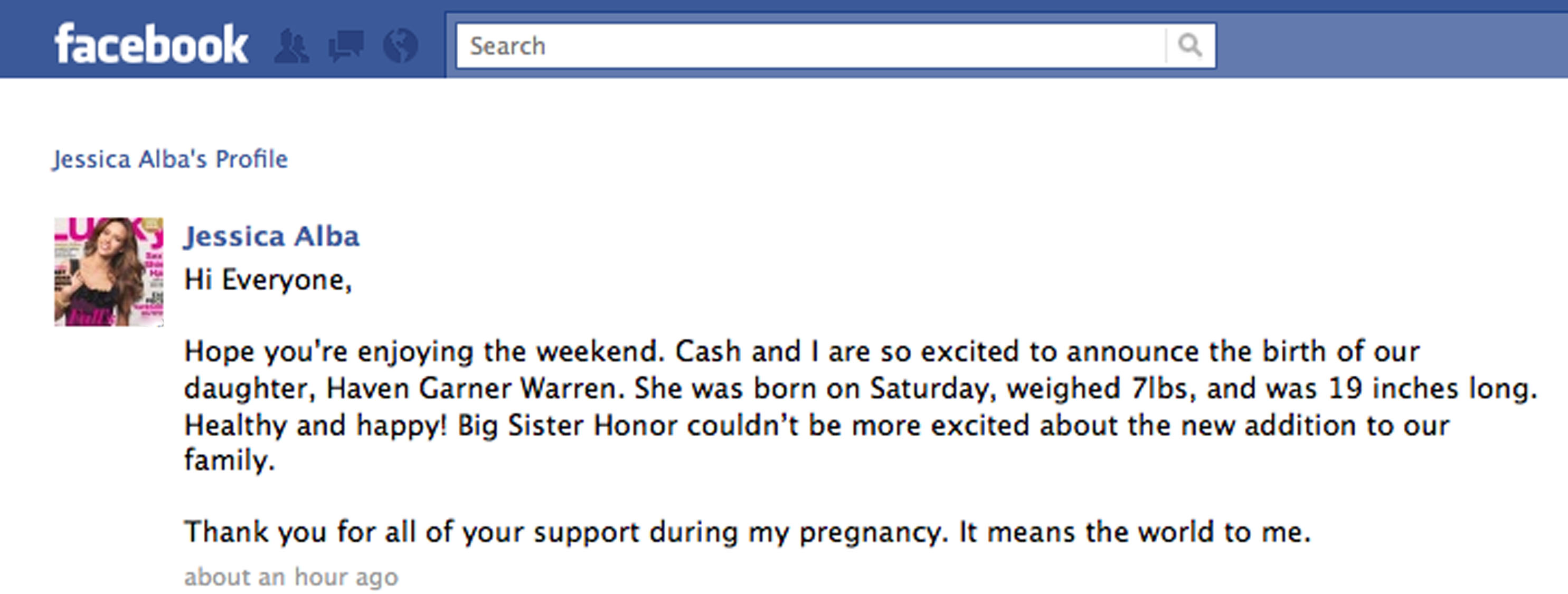Click the Hope you're enjoying the weekend sentence

pyautogui.click(x=424, y=351)
